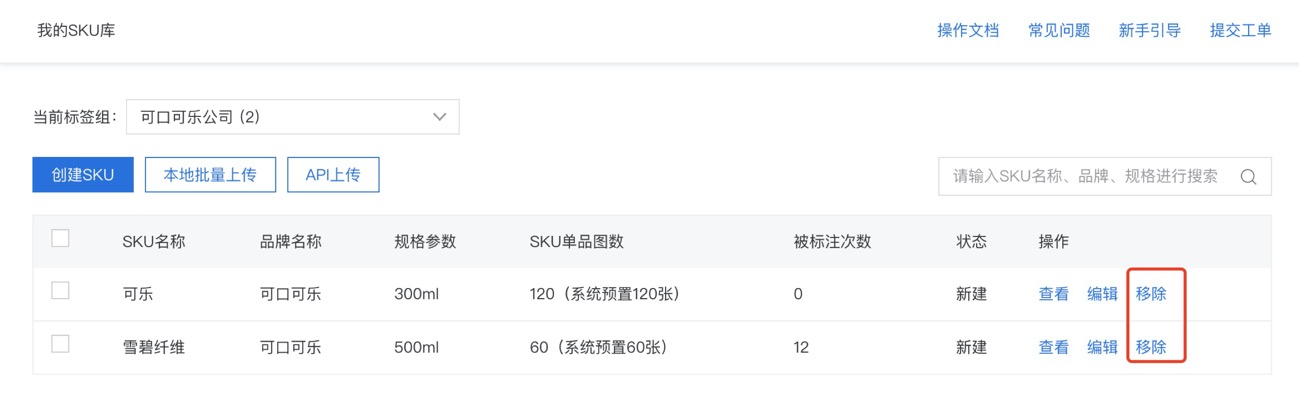Open the API上传 option
This screenshot has width=1299, height=394.
click(x=333, y=175)
